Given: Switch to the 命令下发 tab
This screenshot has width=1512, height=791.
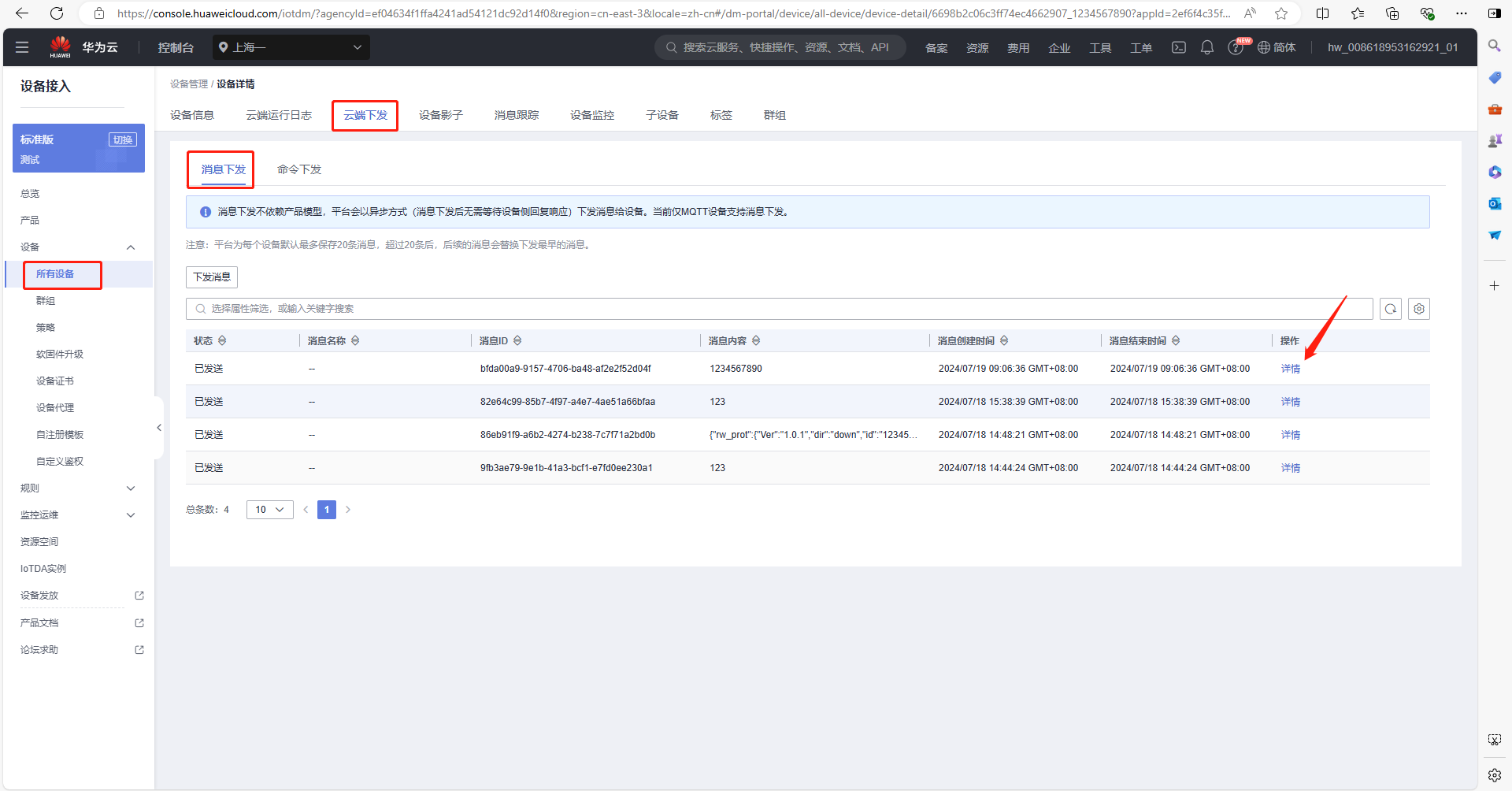Looking at the screenshot, I should pos(299,169).
